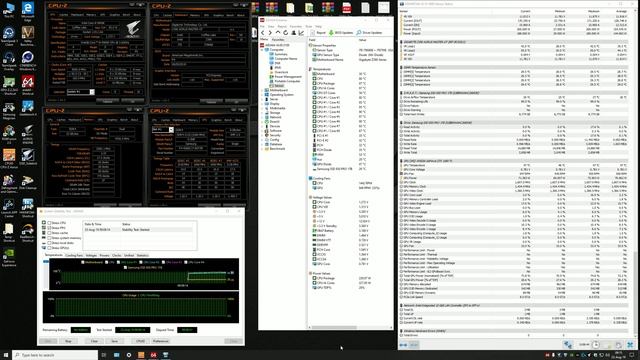Open the File menu in AIDA64
Viewport: 640px width, 360px height.
[x=262, y=26]
